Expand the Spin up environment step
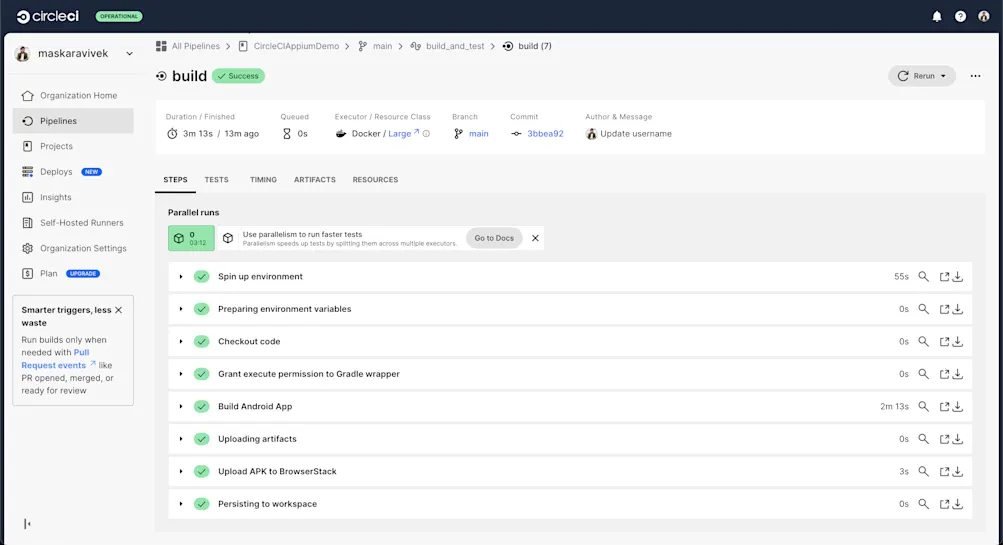Screen dimensions: 1003x545 coord(181,277)
